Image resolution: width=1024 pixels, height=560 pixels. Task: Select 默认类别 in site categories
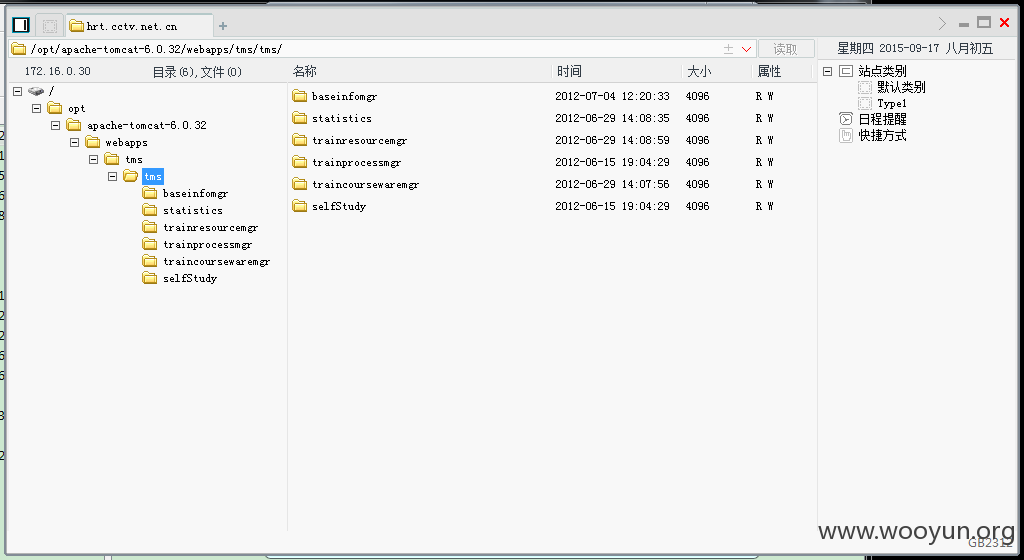click(901, 87)
